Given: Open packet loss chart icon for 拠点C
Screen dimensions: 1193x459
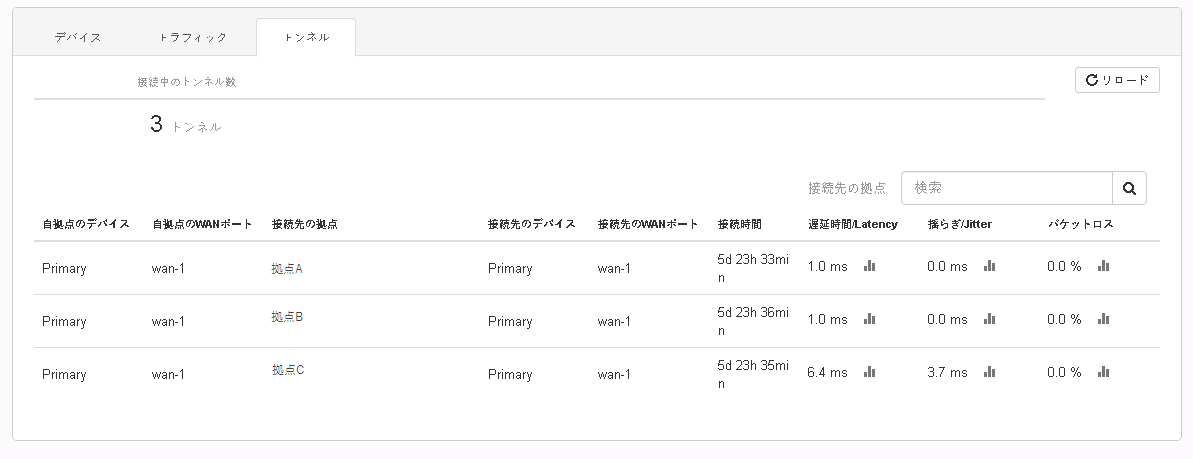Looking at the screenshot, I should pos(1104,372).
